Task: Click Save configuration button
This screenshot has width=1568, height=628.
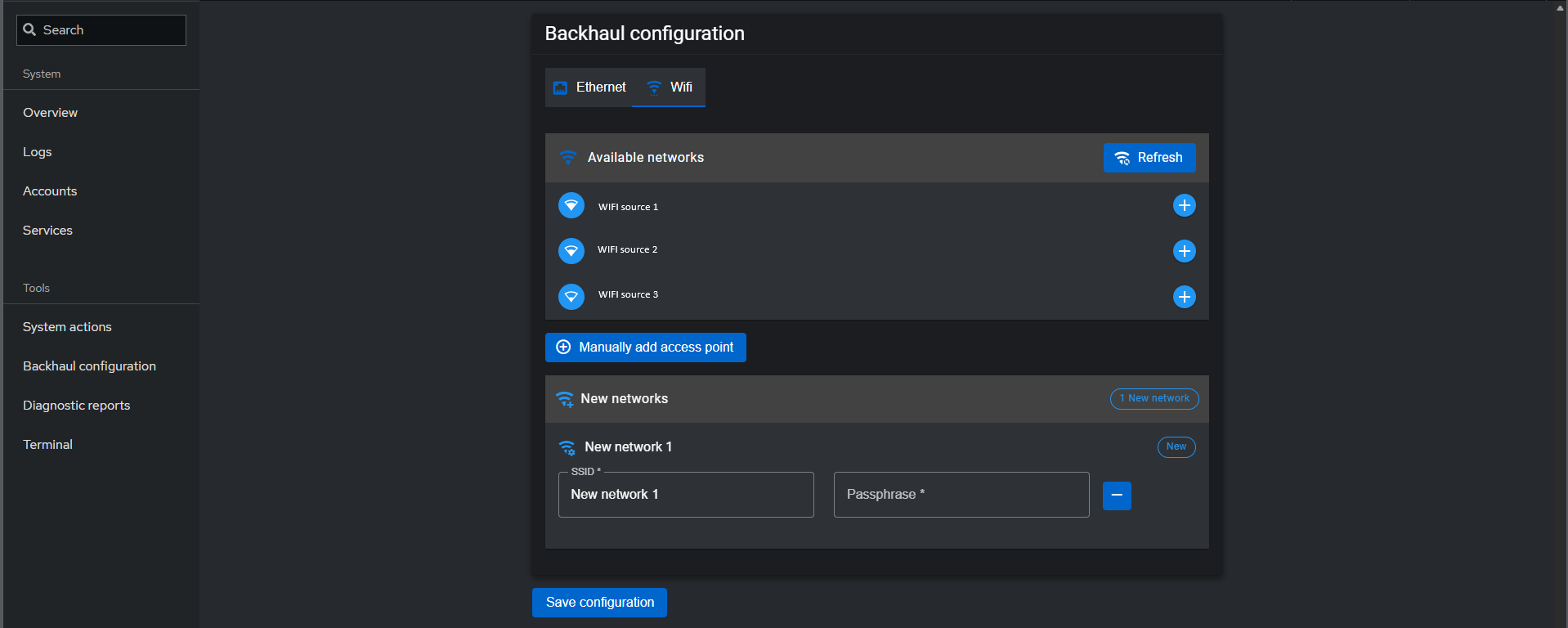Action: 599,603
